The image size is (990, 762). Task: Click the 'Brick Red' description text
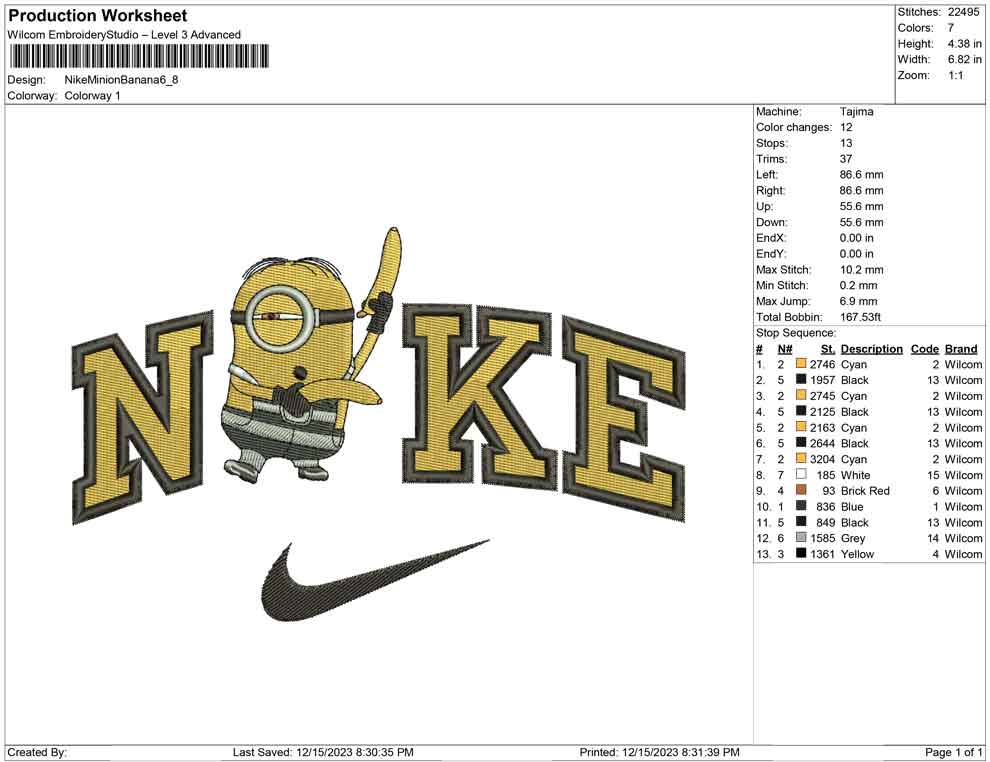coord(865,491)
